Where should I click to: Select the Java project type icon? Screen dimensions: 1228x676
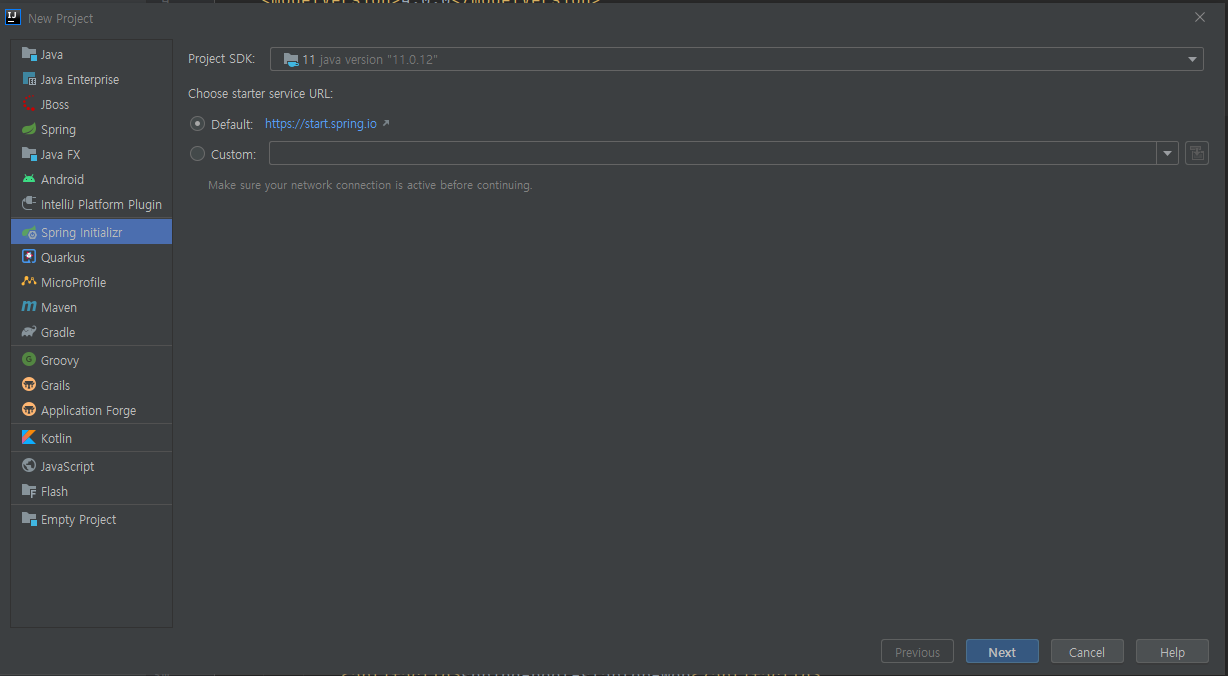pyautogui.click(x=29, y=54)
